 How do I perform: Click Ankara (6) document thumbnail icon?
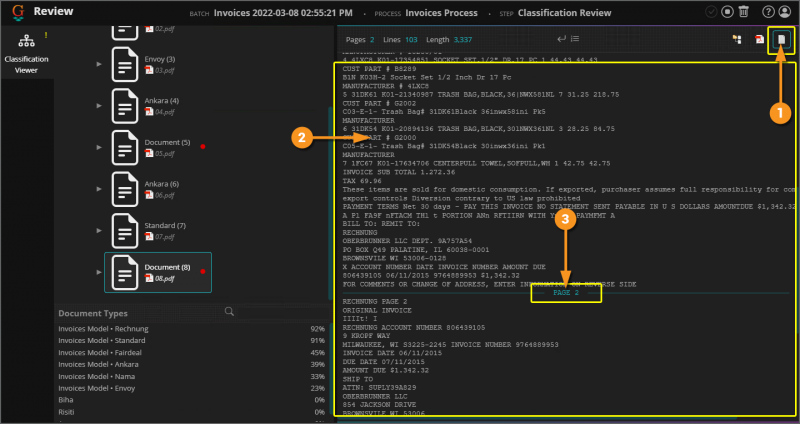(x=125, y=189)
